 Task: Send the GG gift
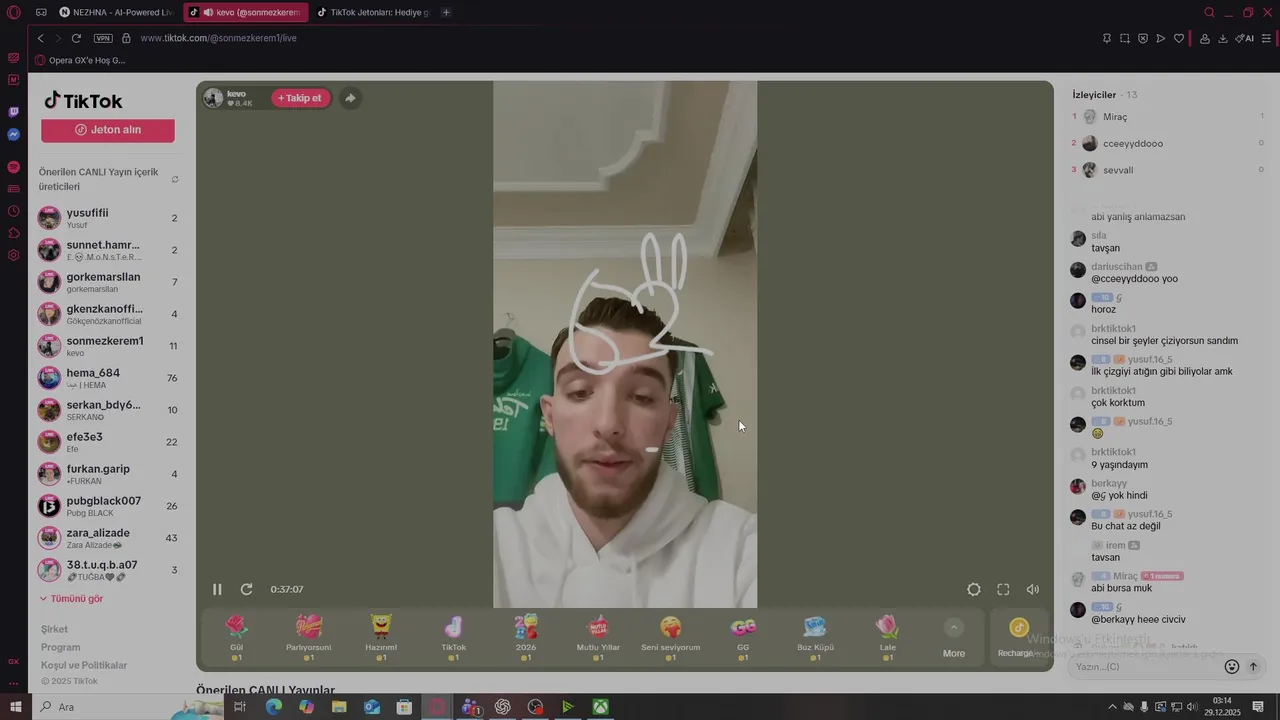tap(743, 637)
